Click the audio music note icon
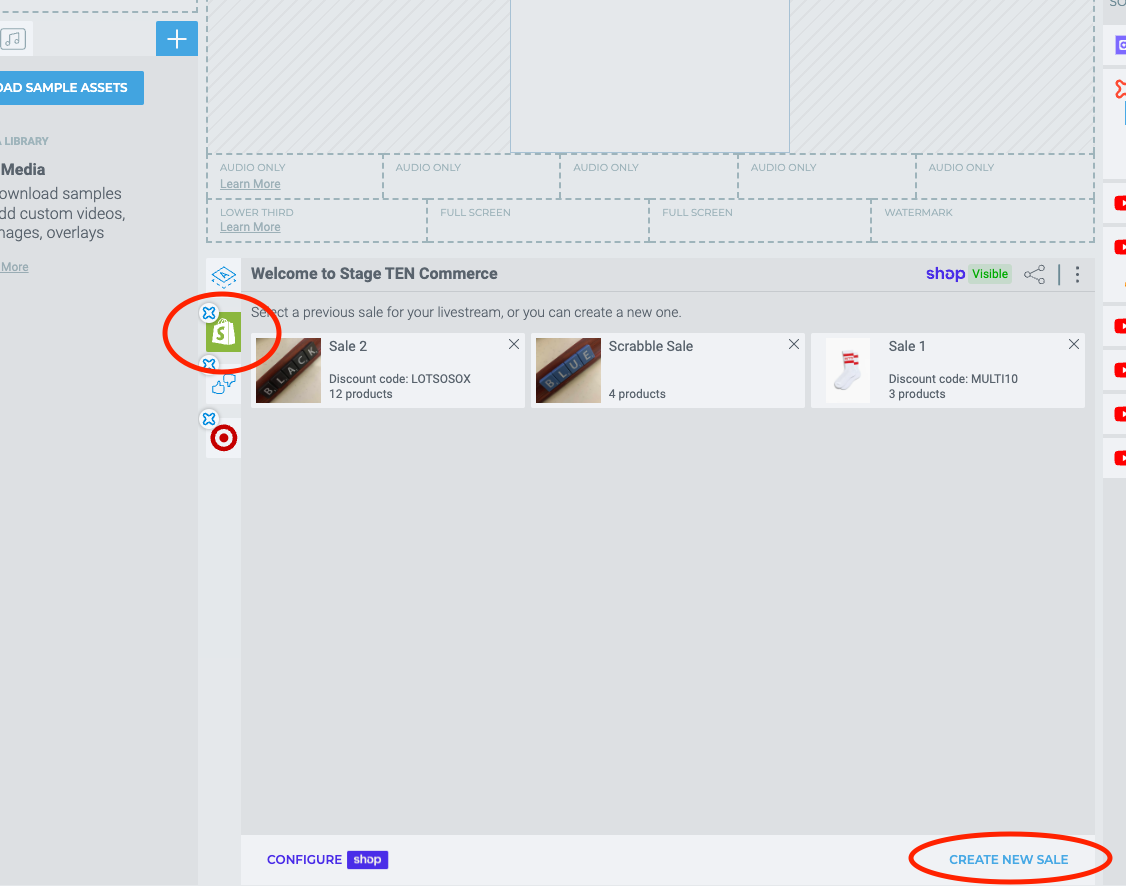This screenshot has width=1126, height=886. click(x=13, y=39)
